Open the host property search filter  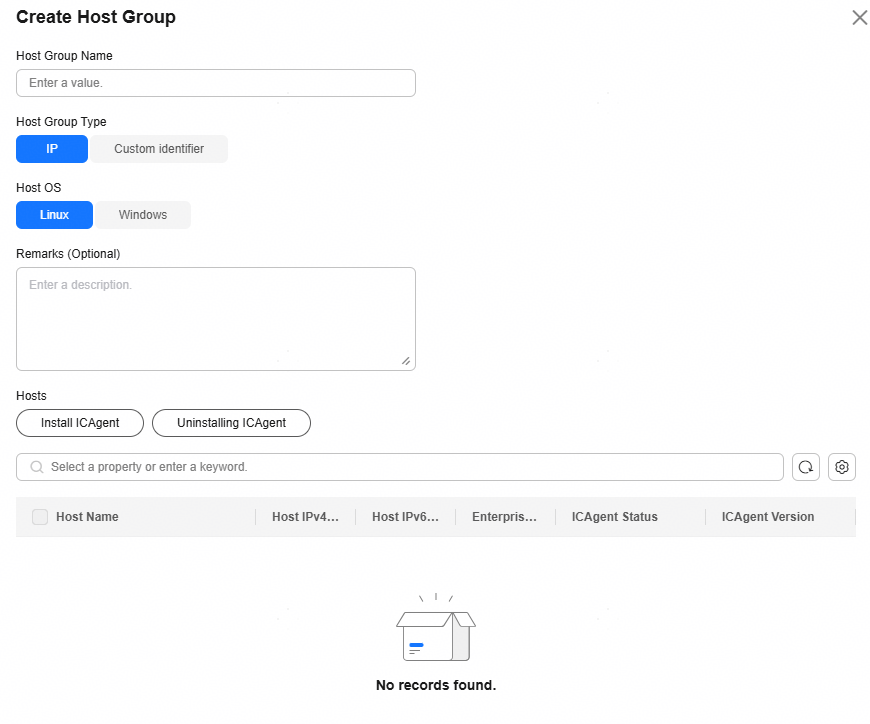click(x=410, y=467)
